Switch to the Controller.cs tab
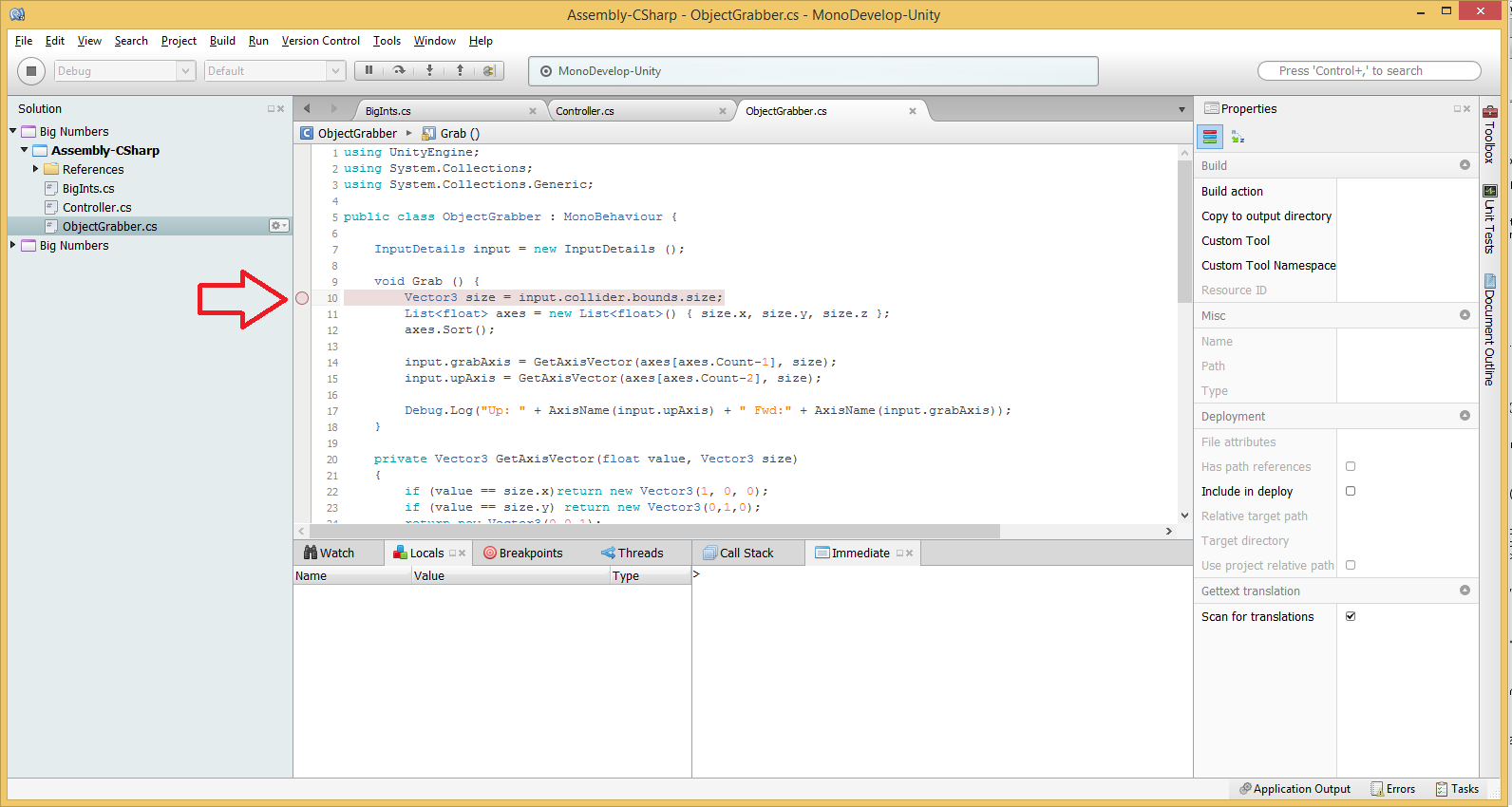The image size is (1512, 807). pyautogui.click(x=585, y=111)
